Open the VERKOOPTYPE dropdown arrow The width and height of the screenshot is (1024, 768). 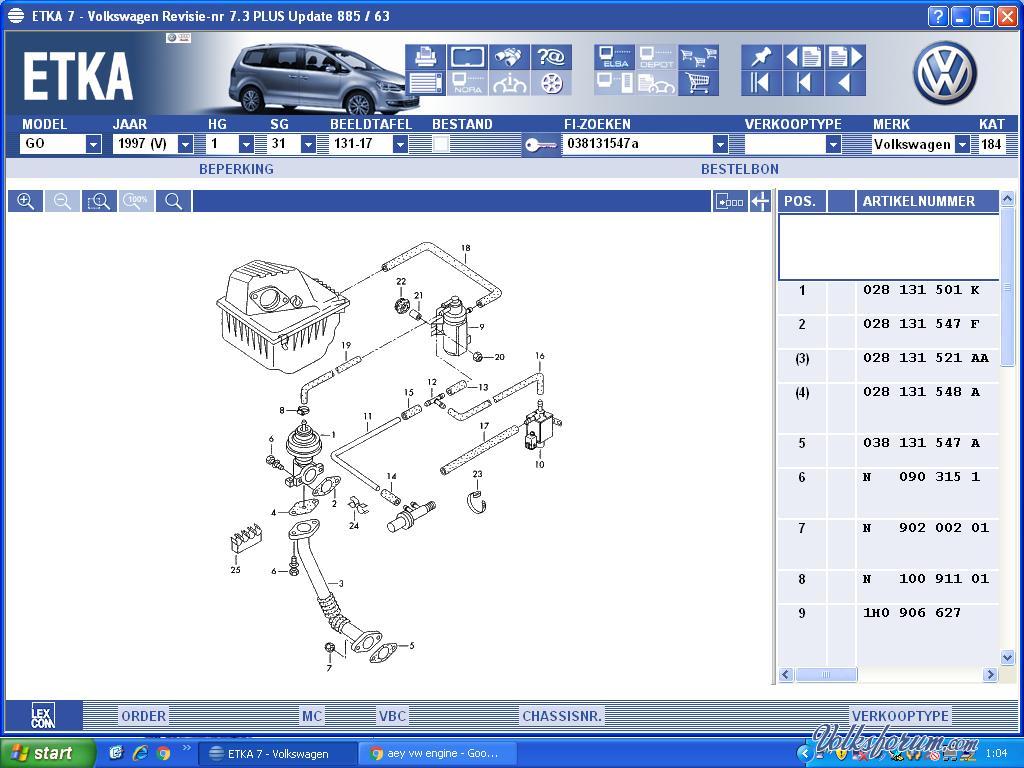pyautogui.click(x=833, y=144)
